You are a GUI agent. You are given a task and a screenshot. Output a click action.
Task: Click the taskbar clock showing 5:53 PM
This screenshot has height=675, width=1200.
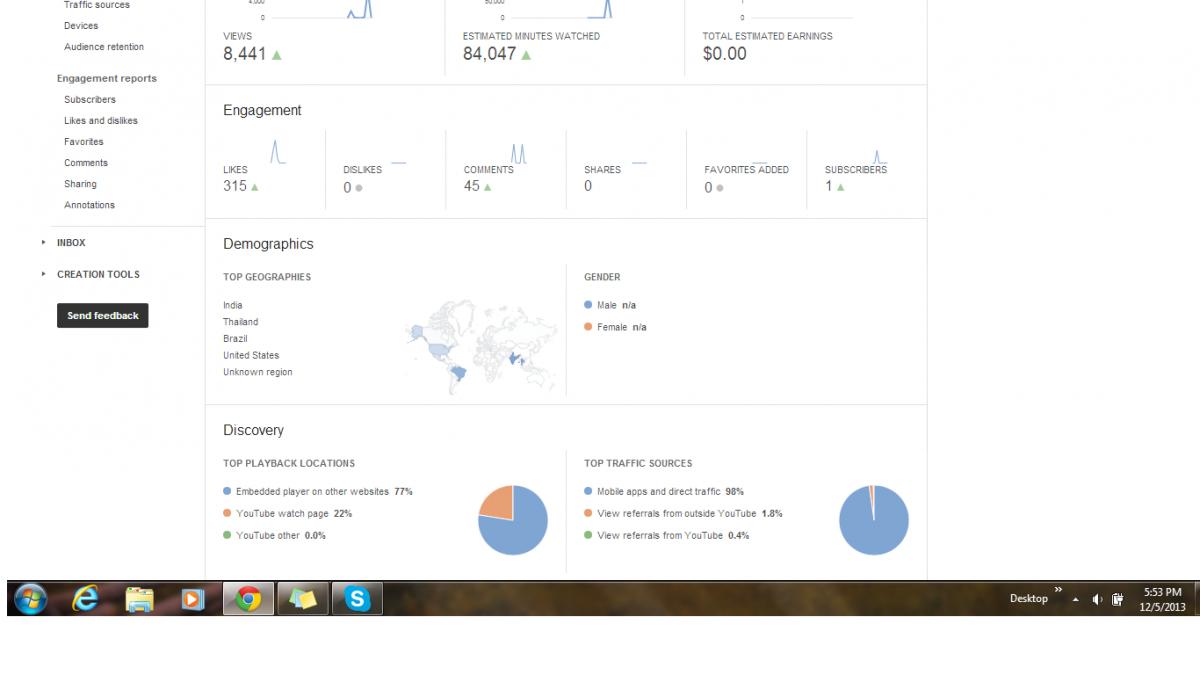coord(1162,599)
